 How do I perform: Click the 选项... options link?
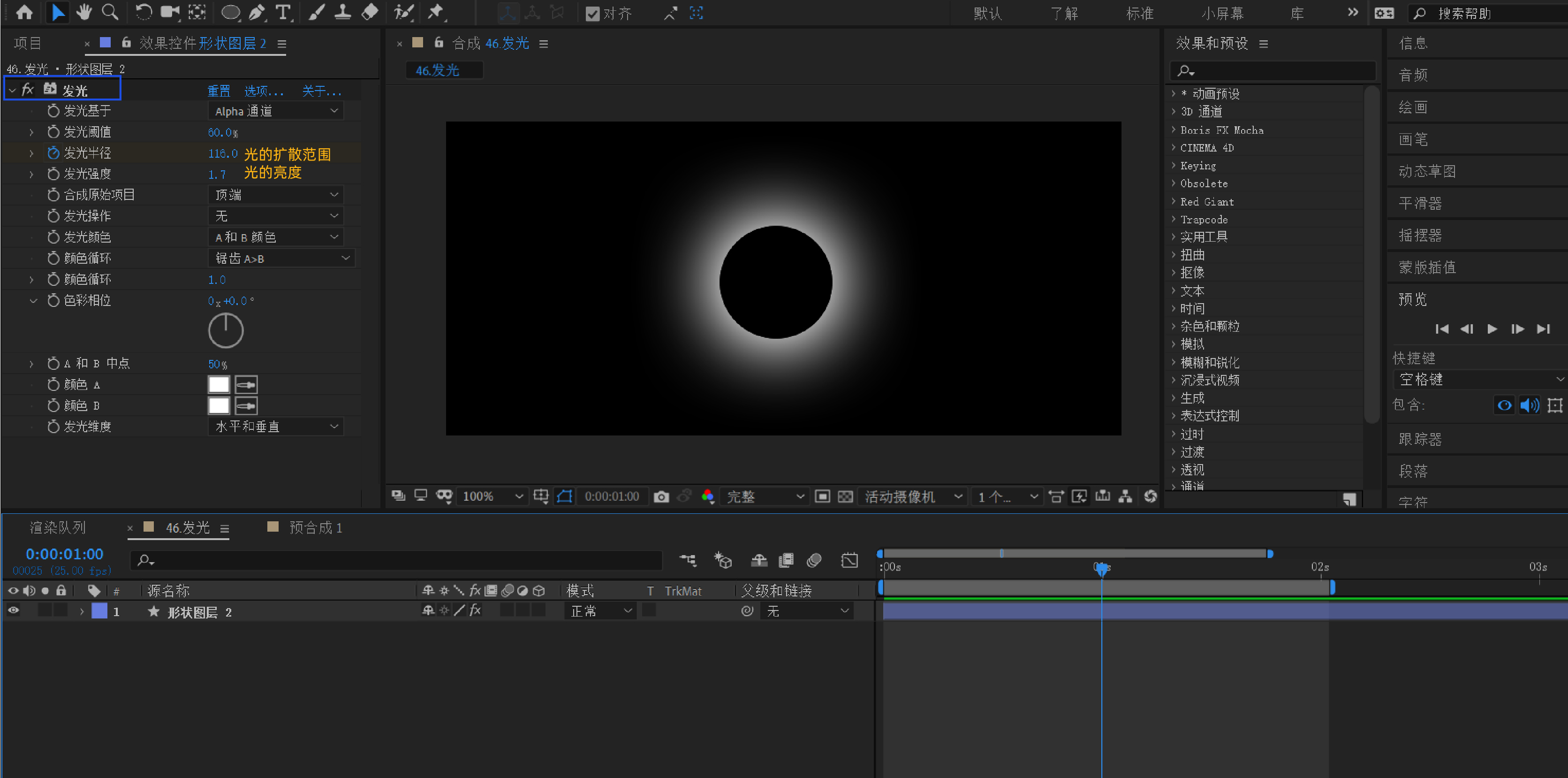[x=264, y=92]
